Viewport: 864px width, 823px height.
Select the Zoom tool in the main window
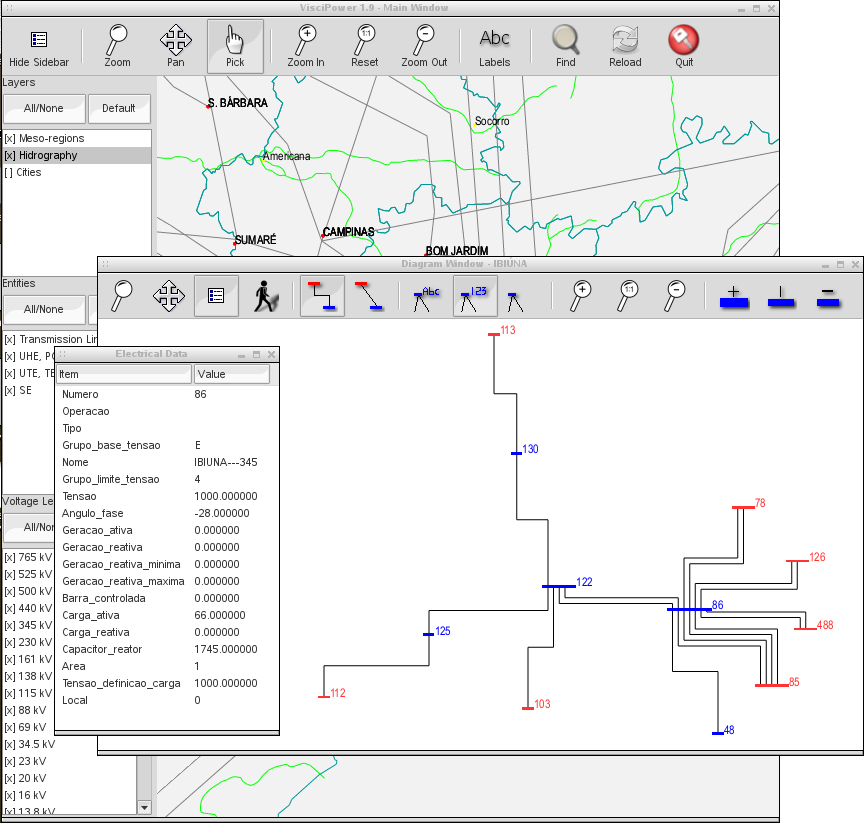[117, 47]
